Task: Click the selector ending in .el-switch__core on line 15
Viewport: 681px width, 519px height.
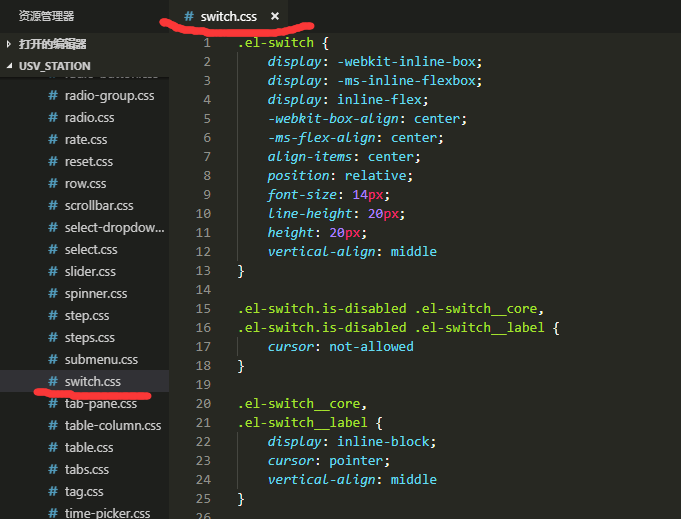Action: click(x=390, y=309)
